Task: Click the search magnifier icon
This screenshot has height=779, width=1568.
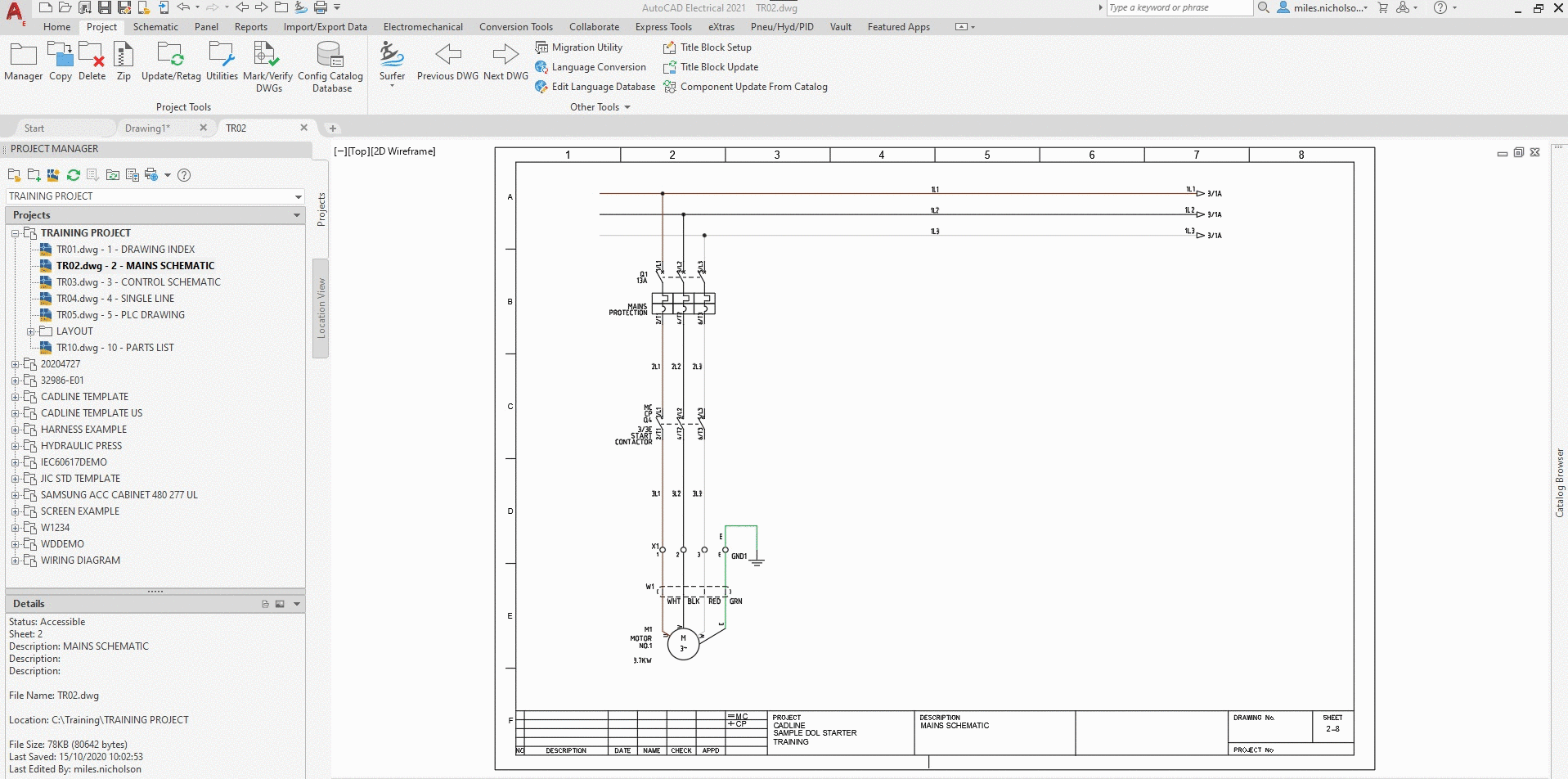Action: coord(1264,7)
